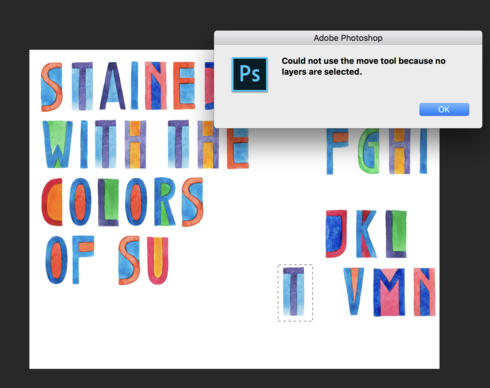
Task: Click the letter K in the JKL row
Action: point(366,234)
